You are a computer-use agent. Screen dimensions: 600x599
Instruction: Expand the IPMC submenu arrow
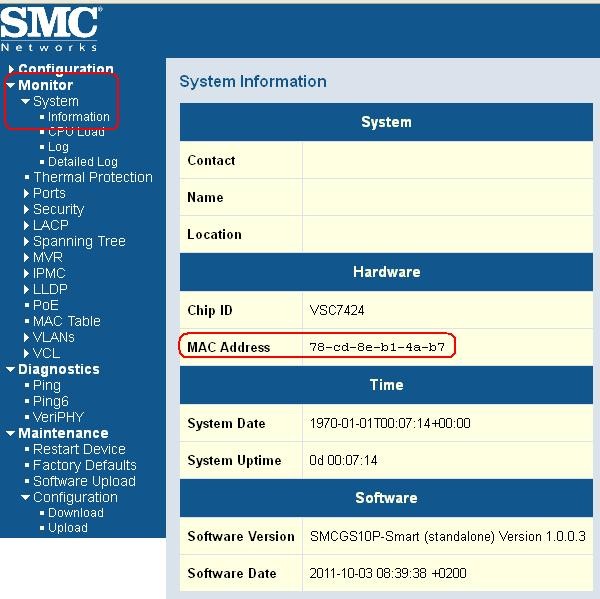pyautogui.click(x=26, y=274)
